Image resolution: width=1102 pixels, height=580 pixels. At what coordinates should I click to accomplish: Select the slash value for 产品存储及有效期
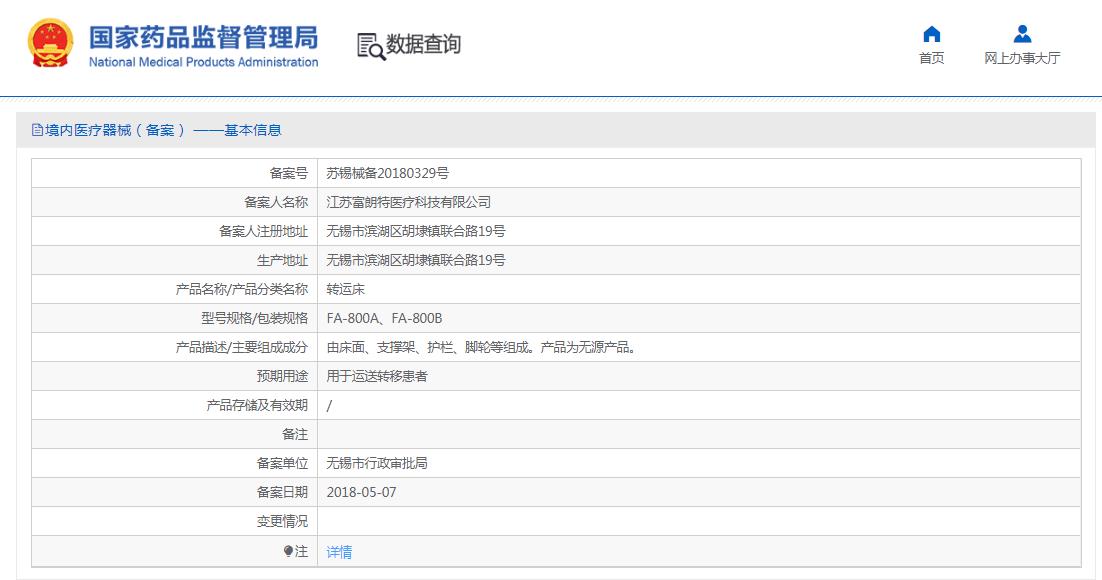point(329,406)
